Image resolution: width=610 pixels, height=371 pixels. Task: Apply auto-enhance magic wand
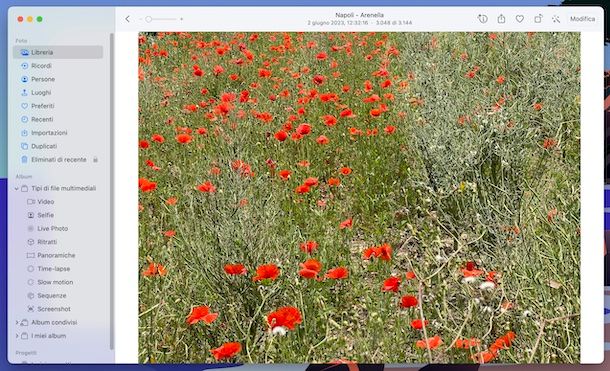point(556,19)
